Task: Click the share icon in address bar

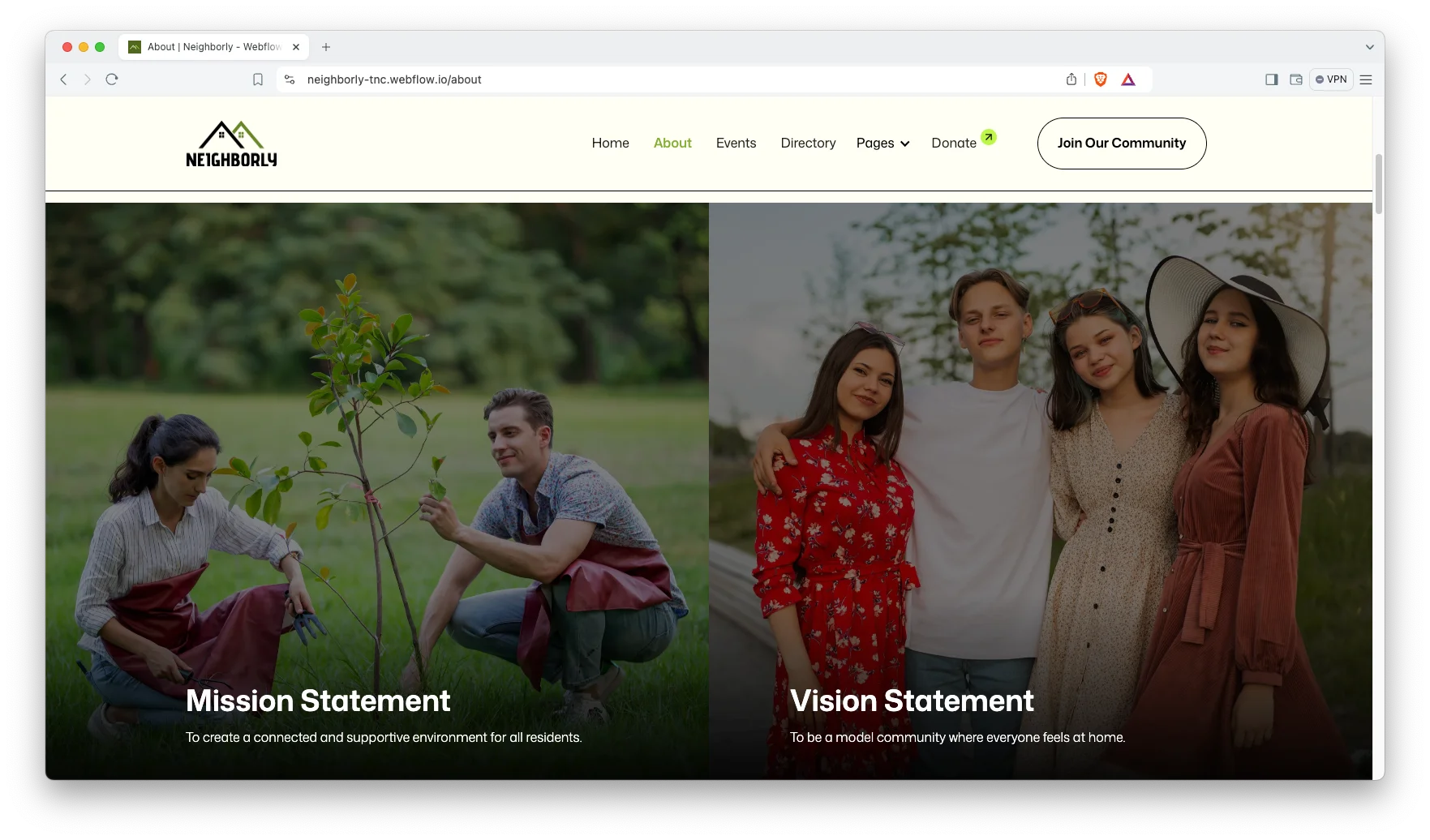Action: coord(1071,79)
